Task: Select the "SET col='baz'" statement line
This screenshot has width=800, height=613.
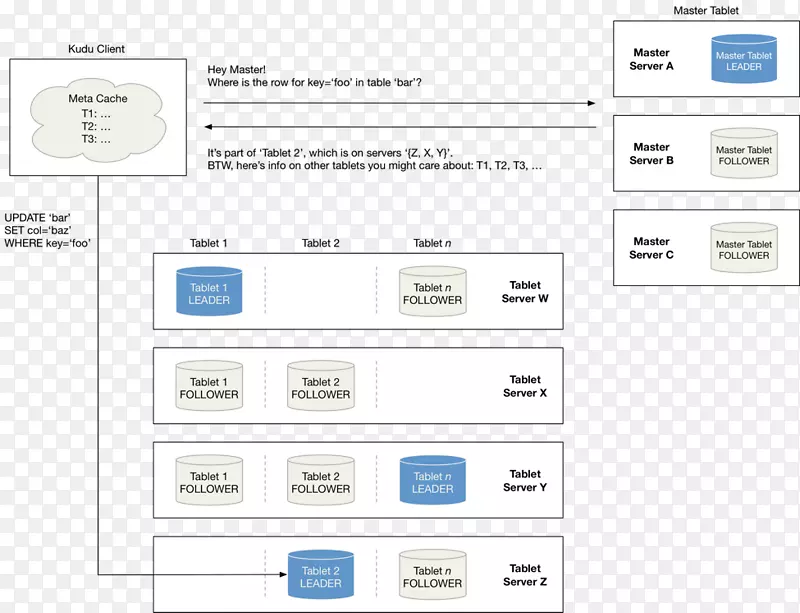Action: [x=38, y=231]
